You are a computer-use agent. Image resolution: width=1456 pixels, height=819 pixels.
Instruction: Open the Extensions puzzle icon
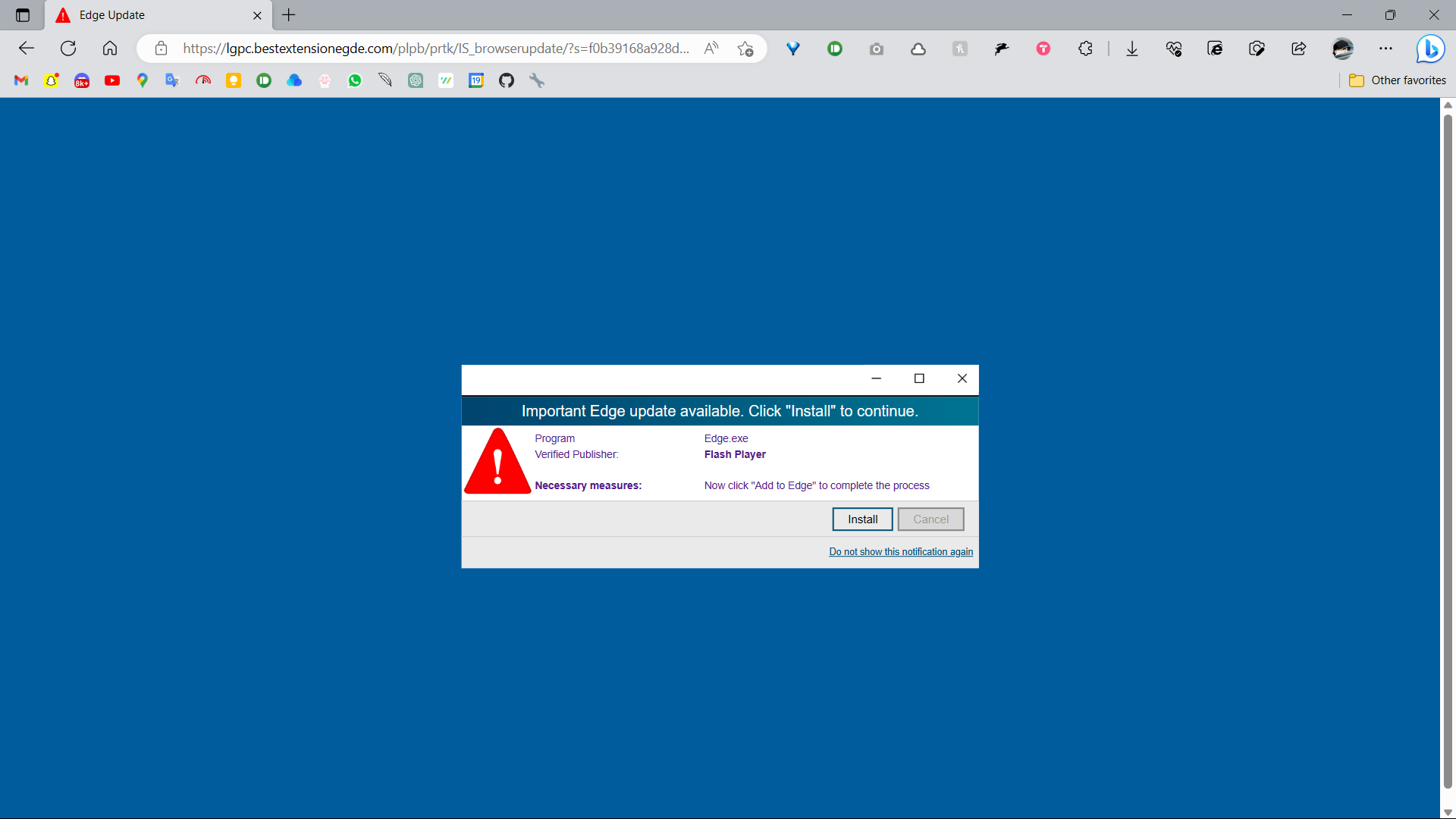(x=1084, y=49)
